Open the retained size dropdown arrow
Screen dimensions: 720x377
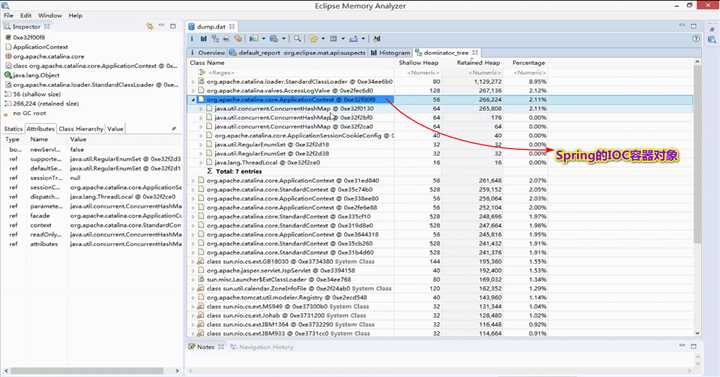click(343, 39)
